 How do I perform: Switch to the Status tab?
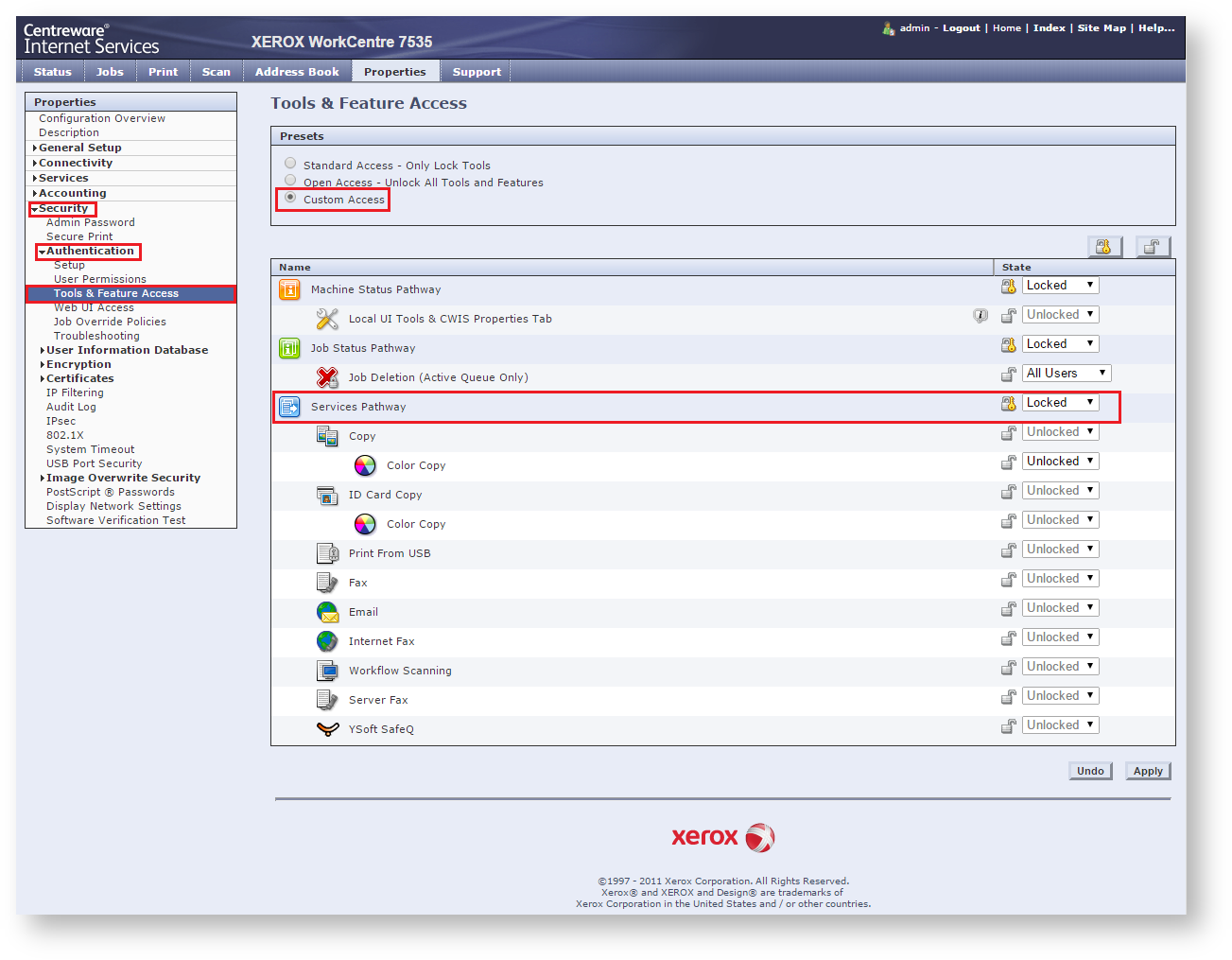[x=52, y=72]
